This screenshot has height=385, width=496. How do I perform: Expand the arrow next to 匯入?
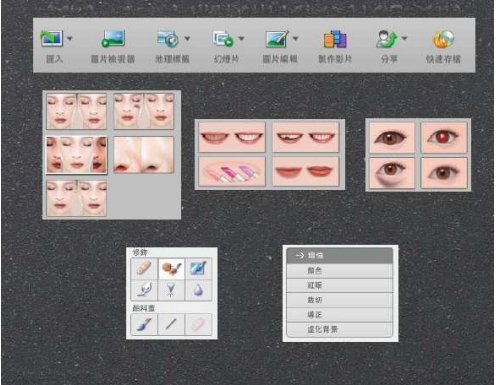(70, 38)
